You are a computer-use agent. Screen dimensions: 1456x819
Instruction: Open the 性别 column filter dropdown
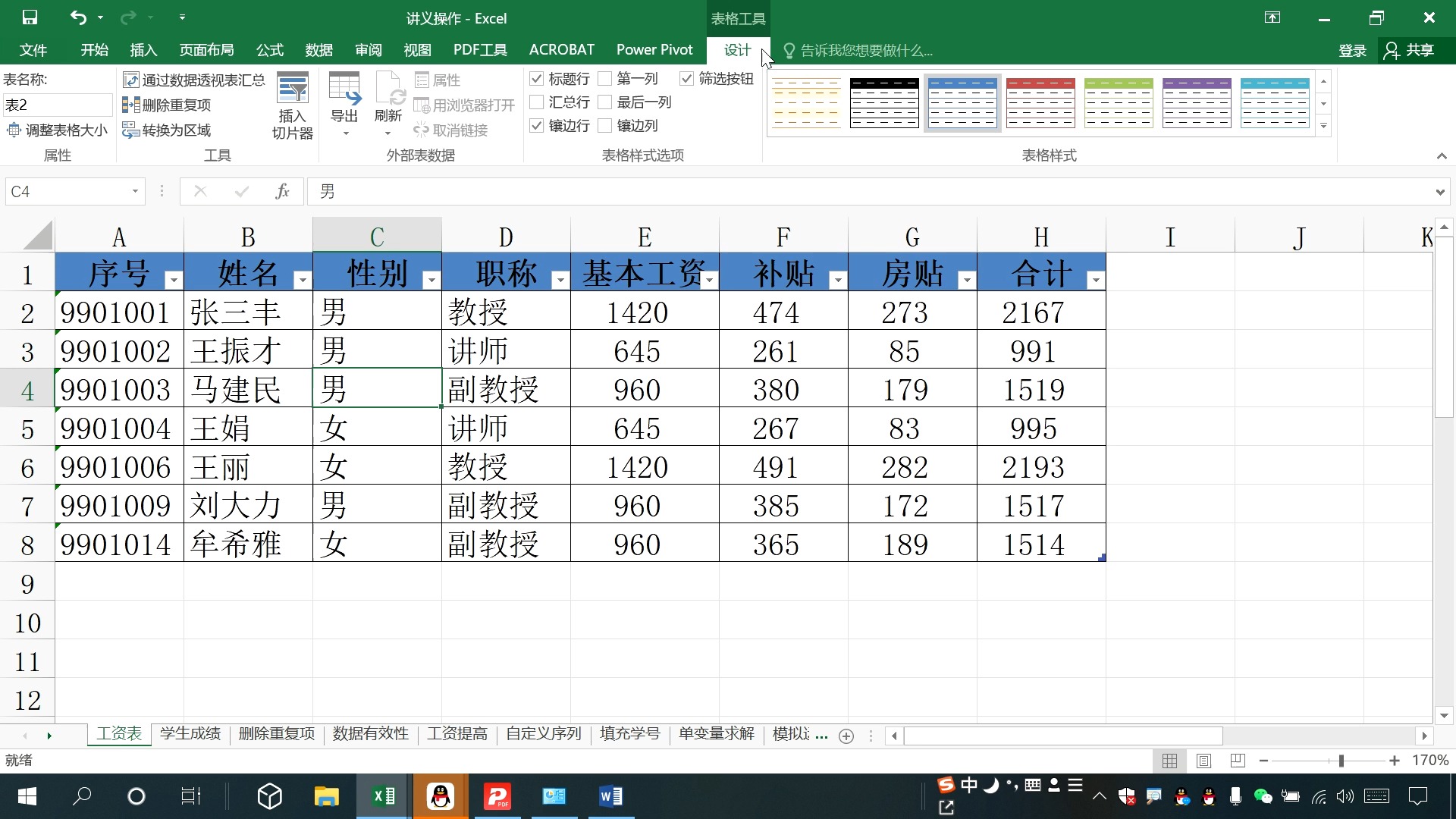431,278
